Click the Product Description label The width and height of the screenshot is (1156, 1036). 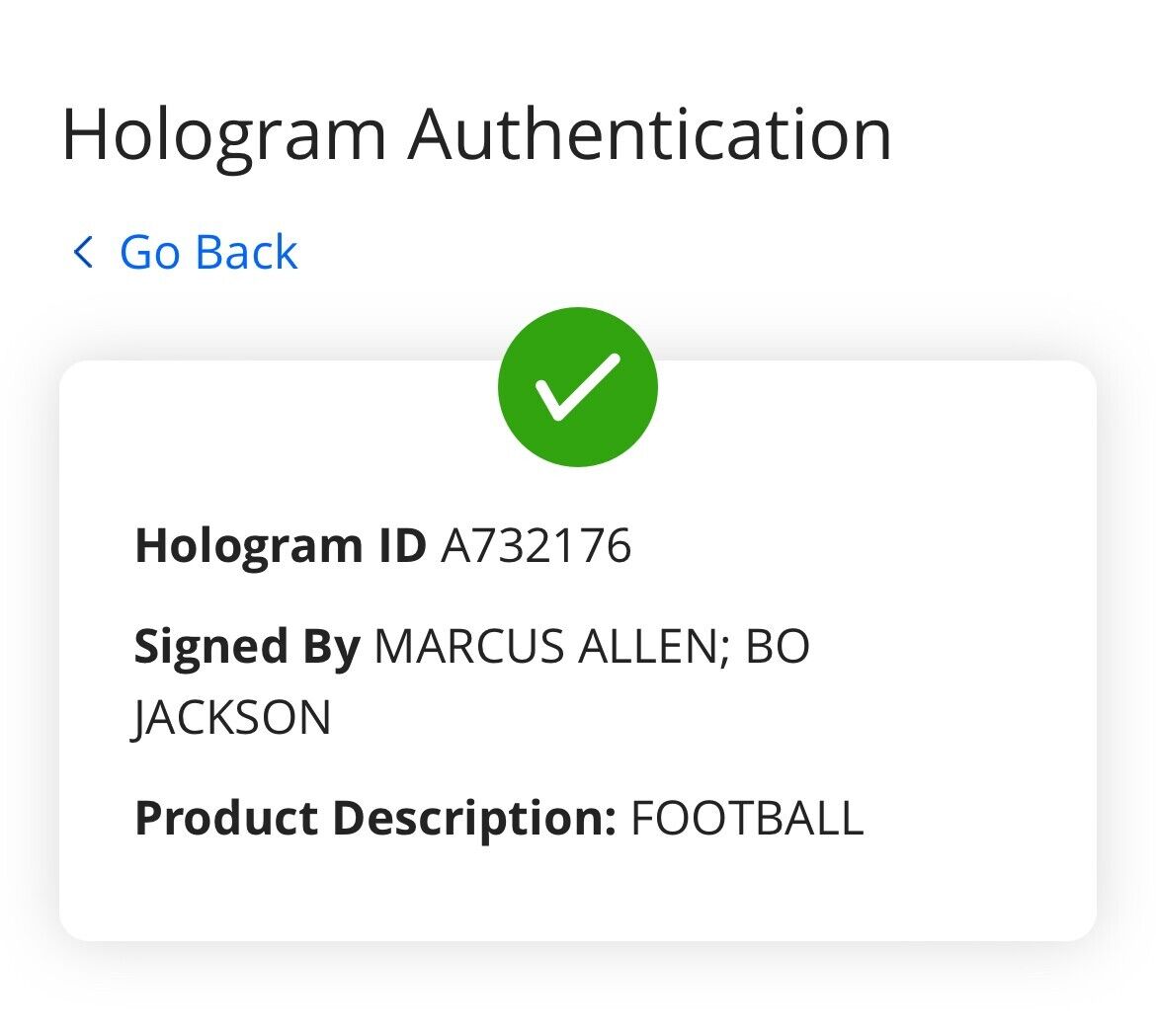[375, 819]
